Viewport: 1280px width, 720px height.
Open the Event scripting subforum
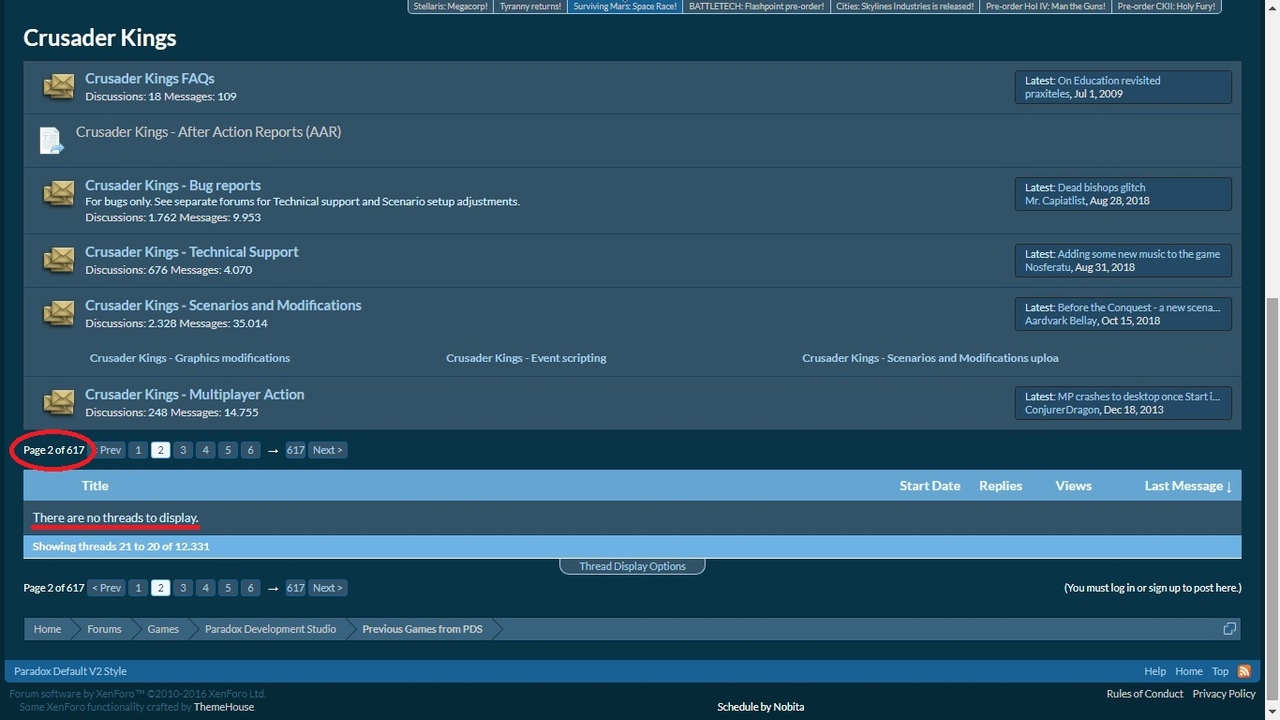(526, 358)
